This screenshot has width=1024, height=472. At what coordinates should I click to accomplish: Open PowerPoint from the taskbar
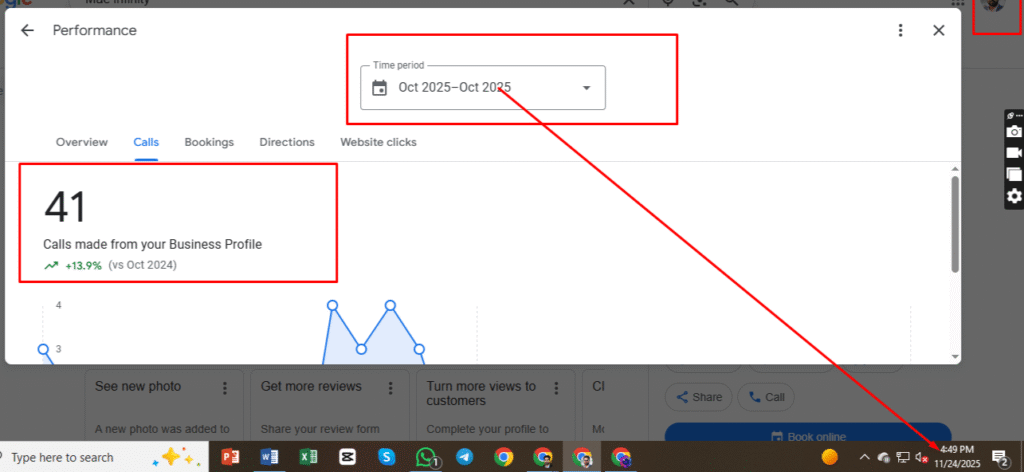231,457
